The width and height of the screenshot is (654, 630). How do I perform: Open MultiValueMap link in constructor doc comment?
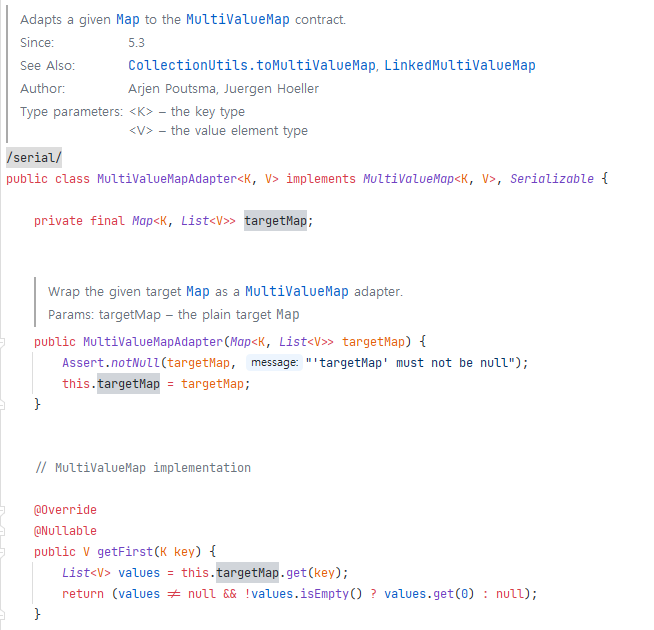[297, 291]
